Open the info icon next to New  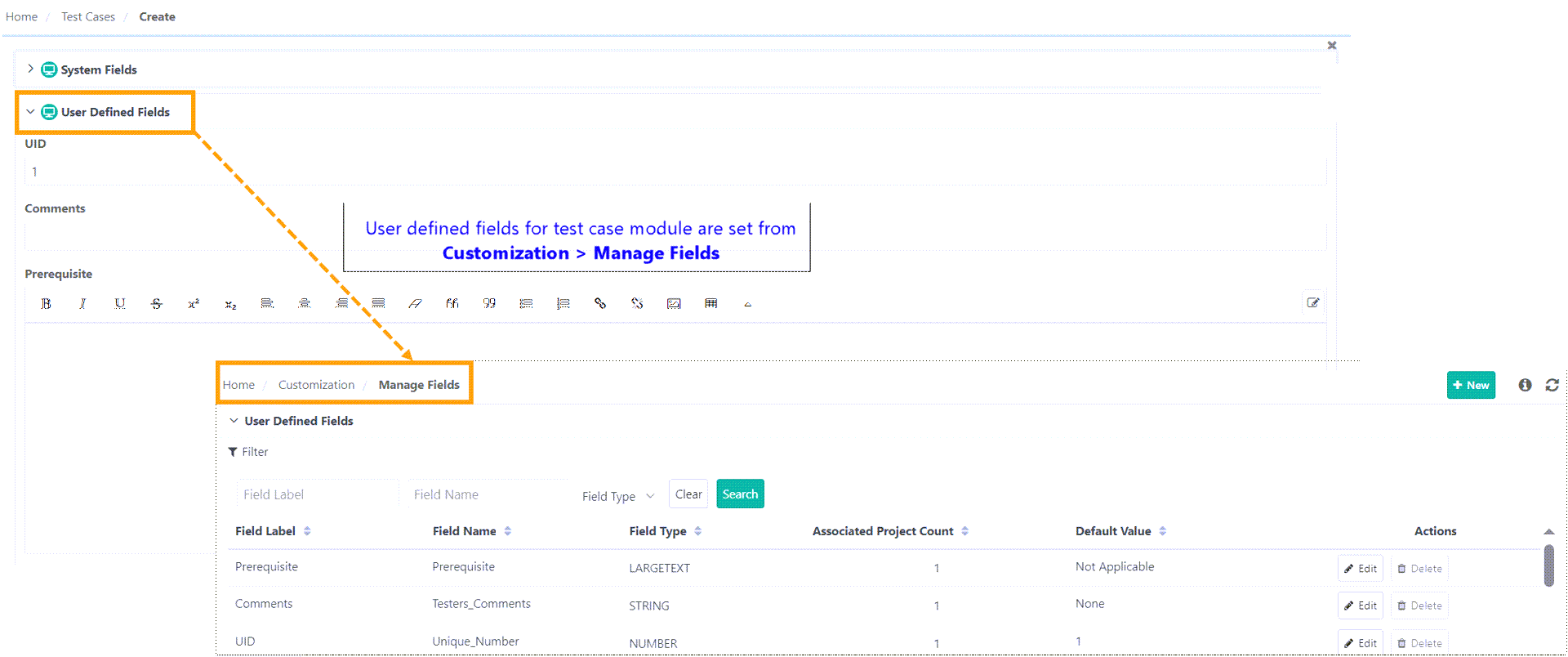coord(1525,385)
